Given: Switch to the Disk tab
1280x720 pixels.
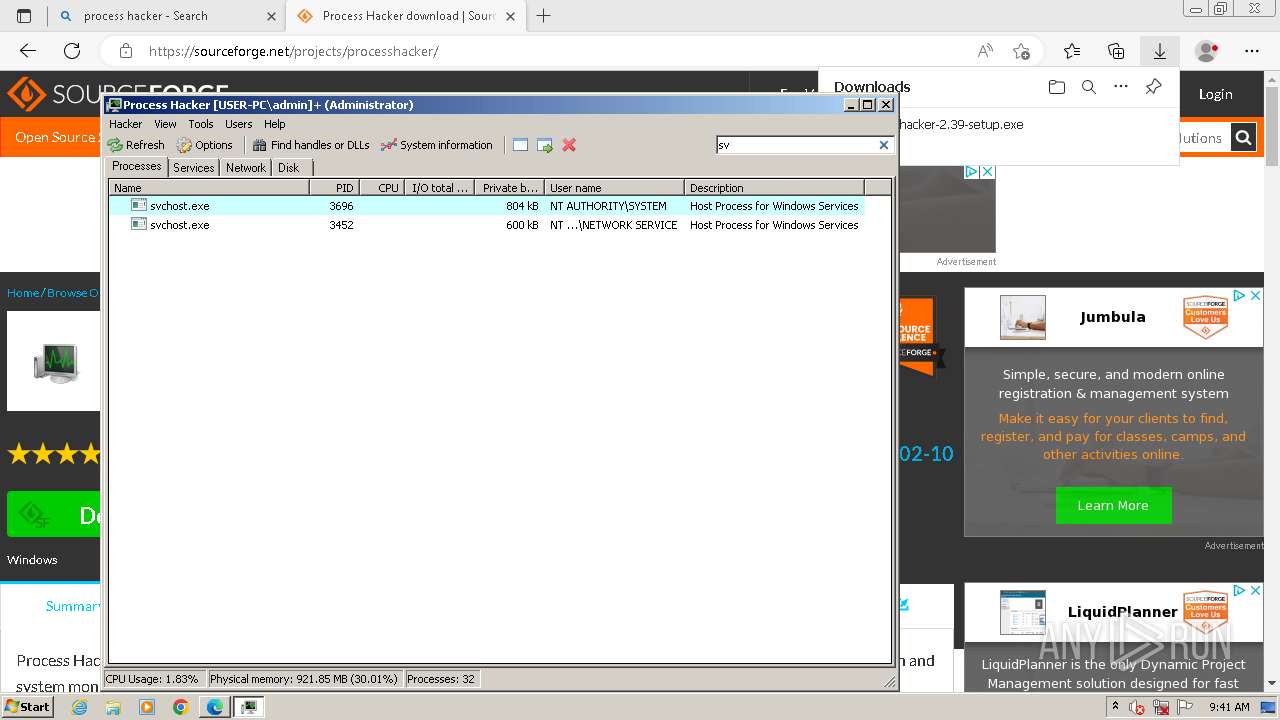Looking at the screenshot, I should click(x=289, y=168).
